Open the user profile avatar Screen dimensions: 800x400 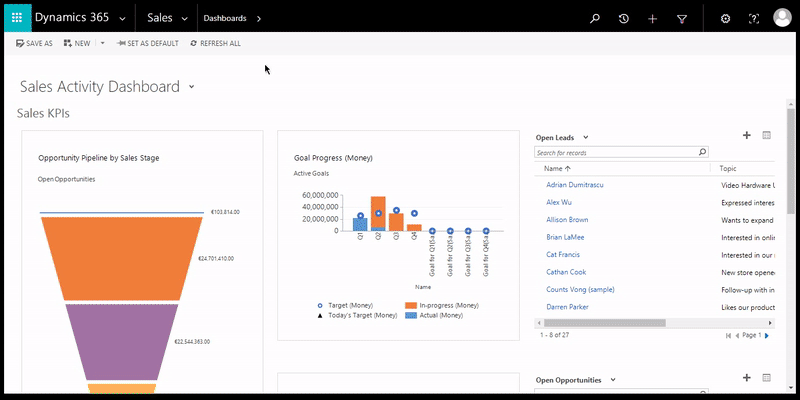click(x=782, y=18)
